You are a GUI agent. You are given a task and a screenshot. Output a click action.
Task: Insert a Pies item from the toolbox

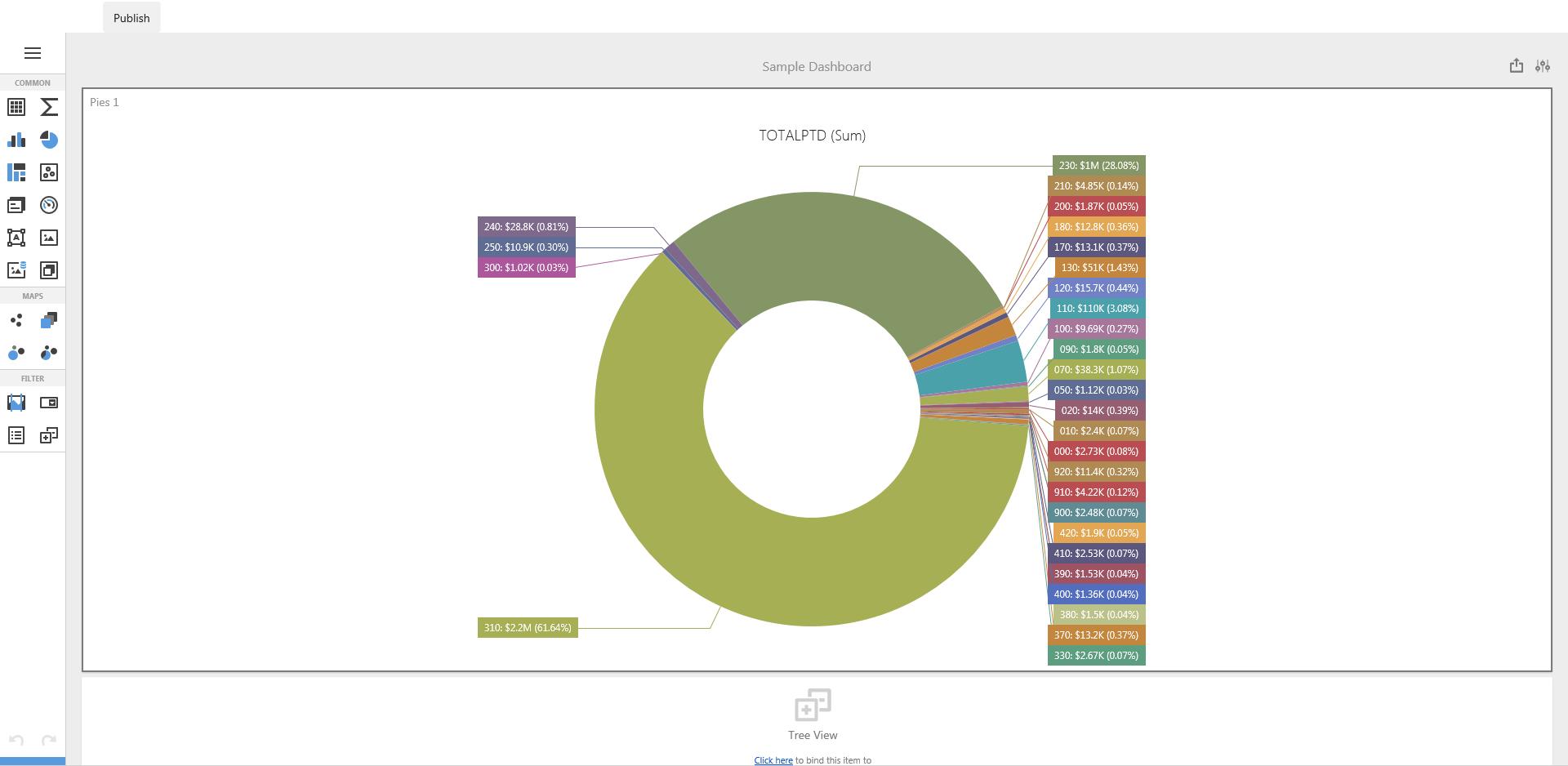[49, 140]
